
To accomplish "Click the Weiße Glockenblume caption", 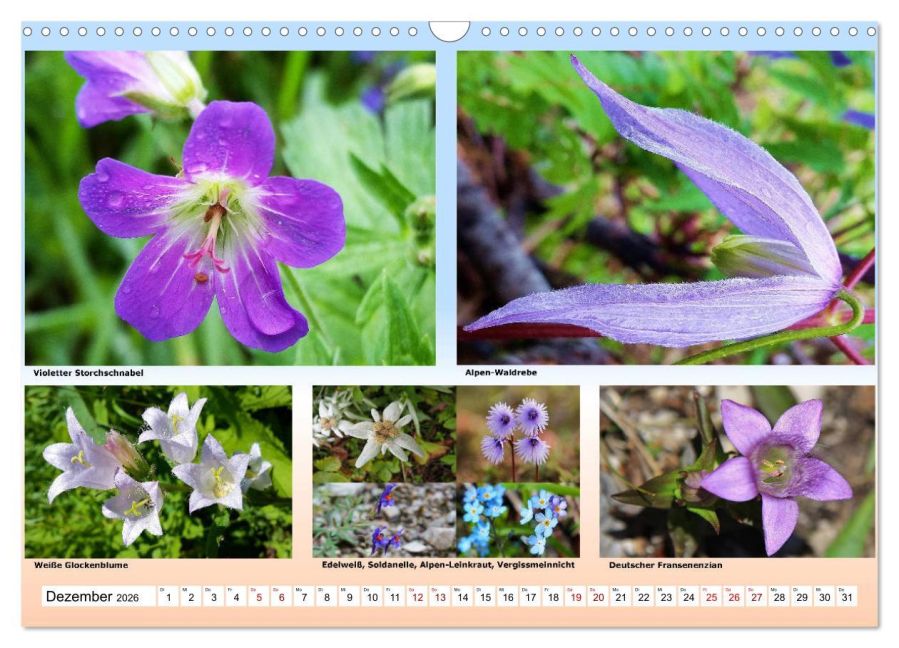I will [x=81, y=565].
